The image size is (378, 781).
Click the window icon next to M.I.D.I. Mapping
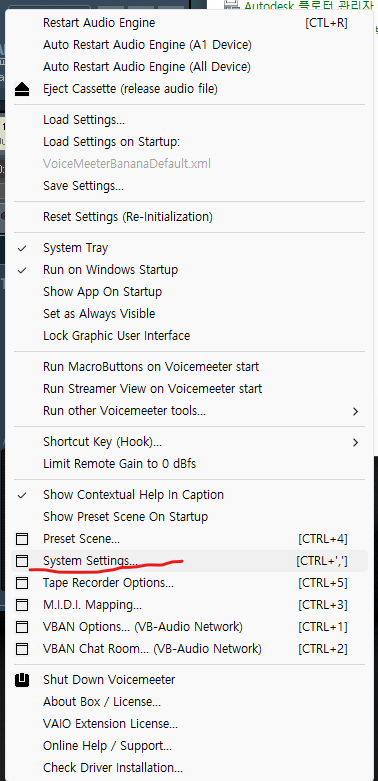[22, 605]
